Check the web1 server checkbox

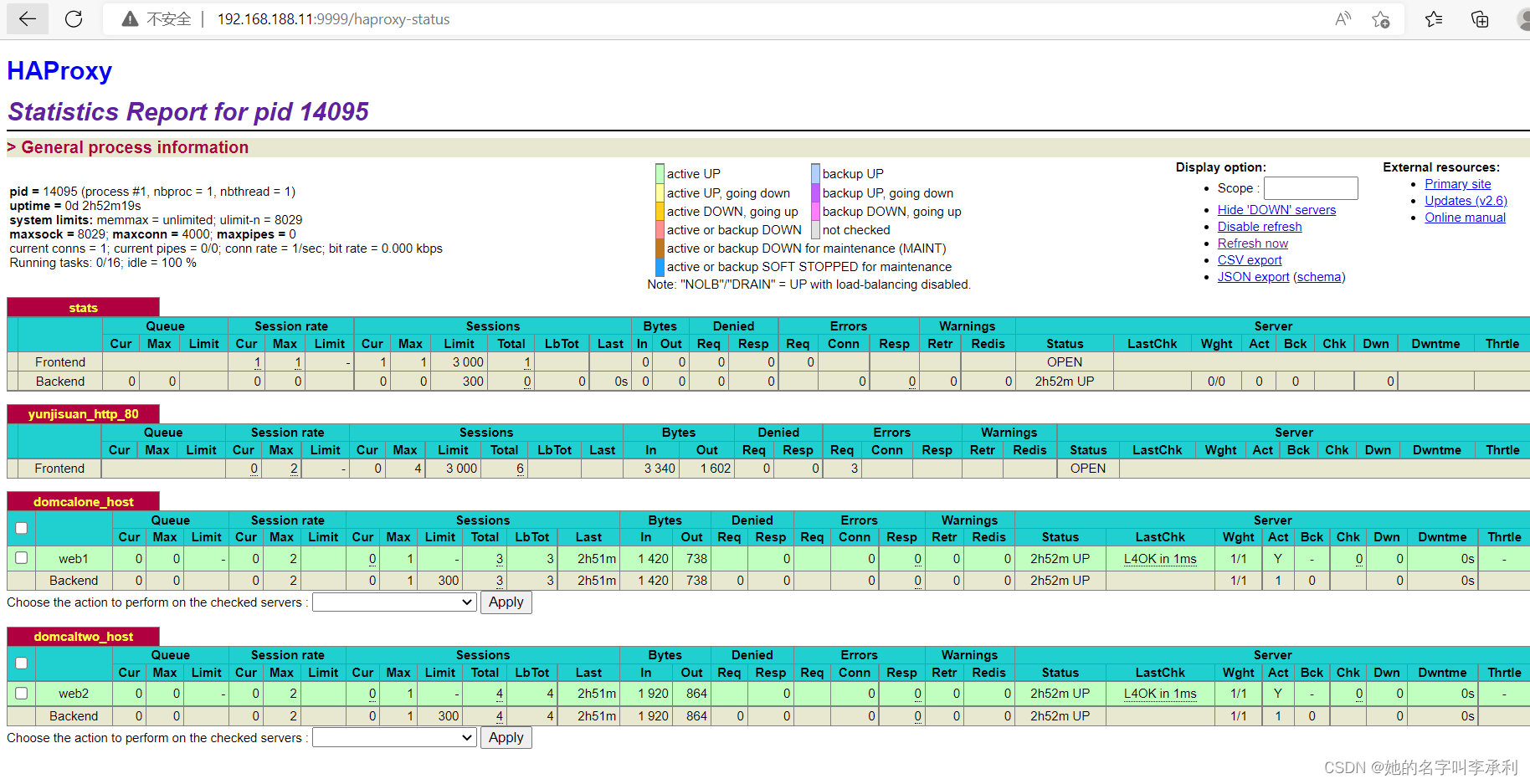pyautogui.click(x=22, y=558)
